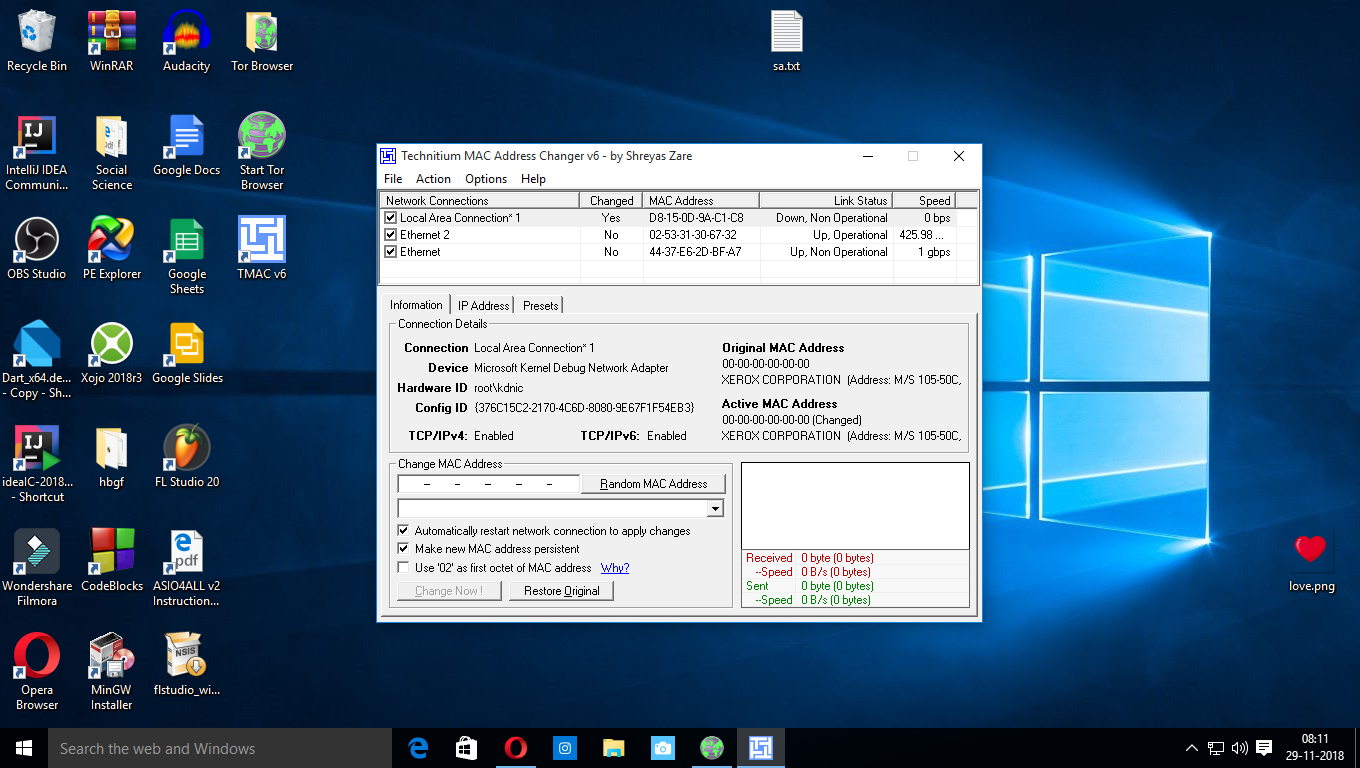
Task: Select MAC address 02-53-31-30-67-32 cell
Action: (701, 235)
